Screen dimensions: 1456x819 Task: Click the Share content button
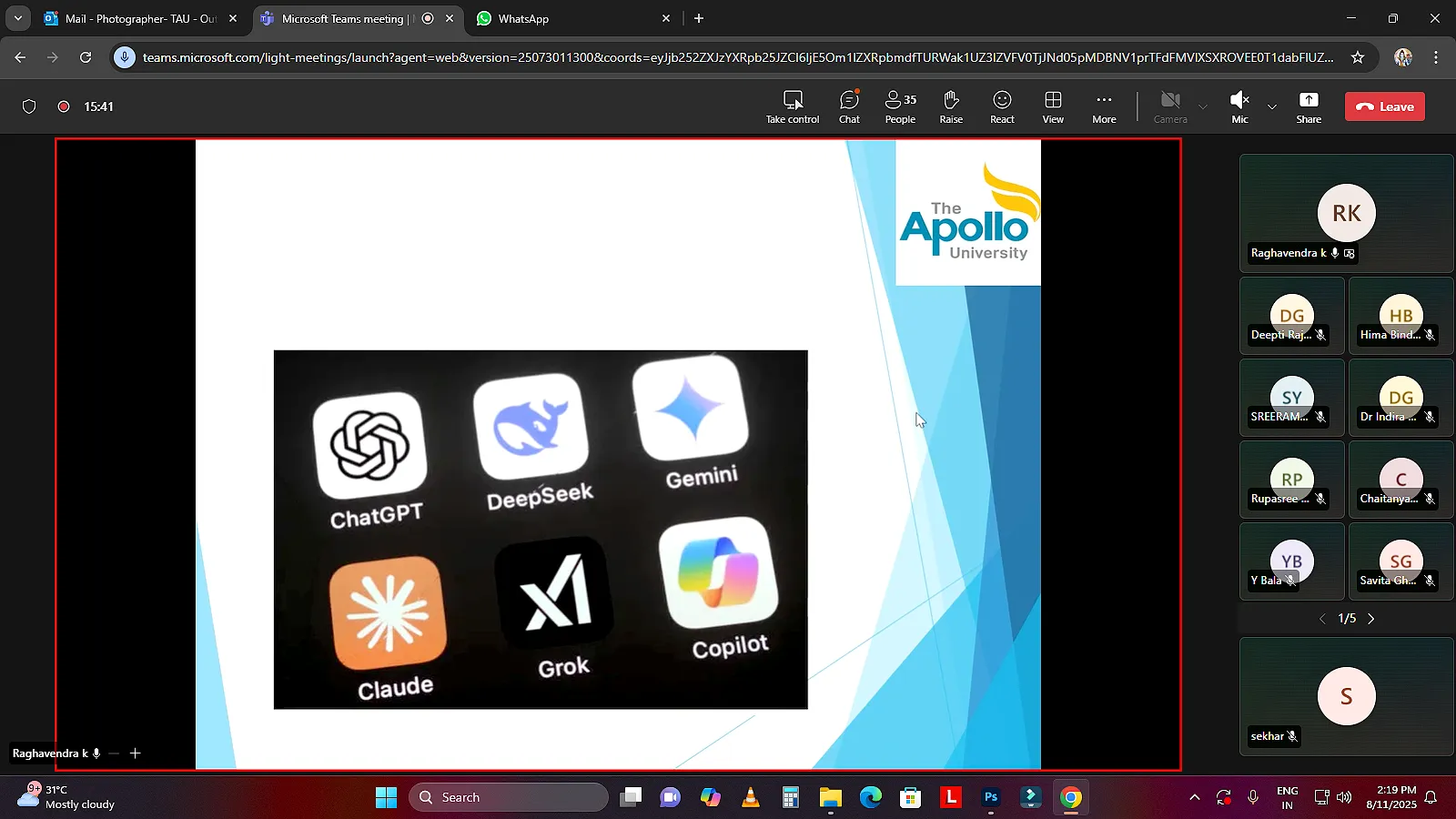click(1309, 106)
